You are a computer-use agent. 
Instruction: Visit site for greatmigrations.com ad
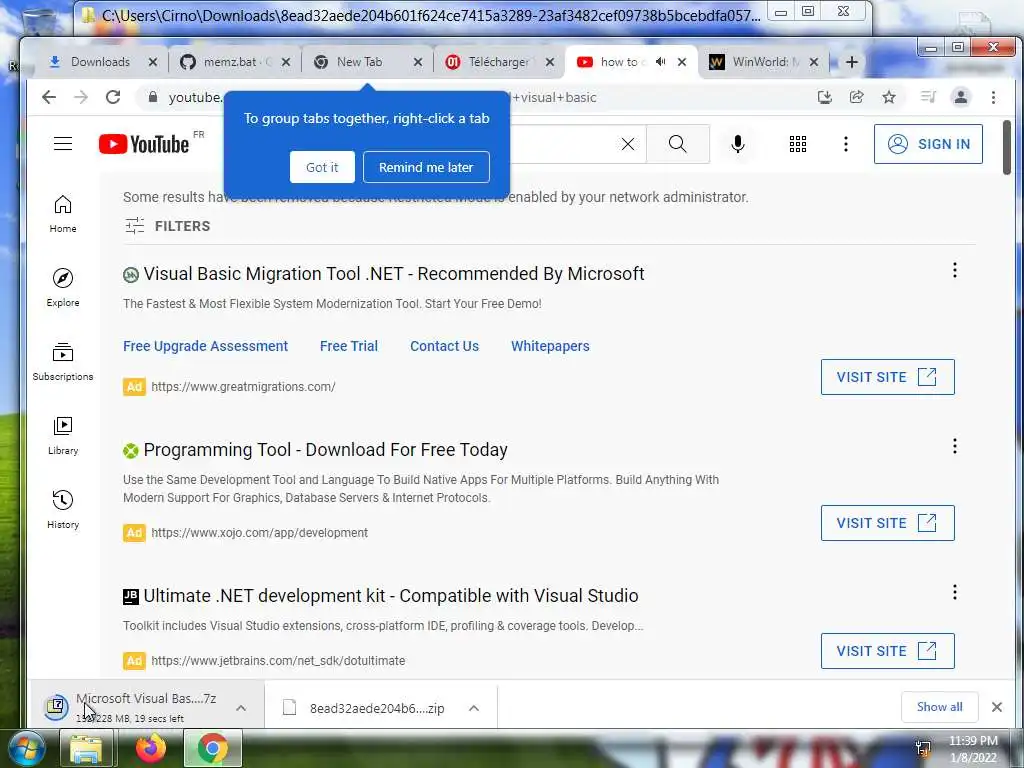click(x=888, y=377)
